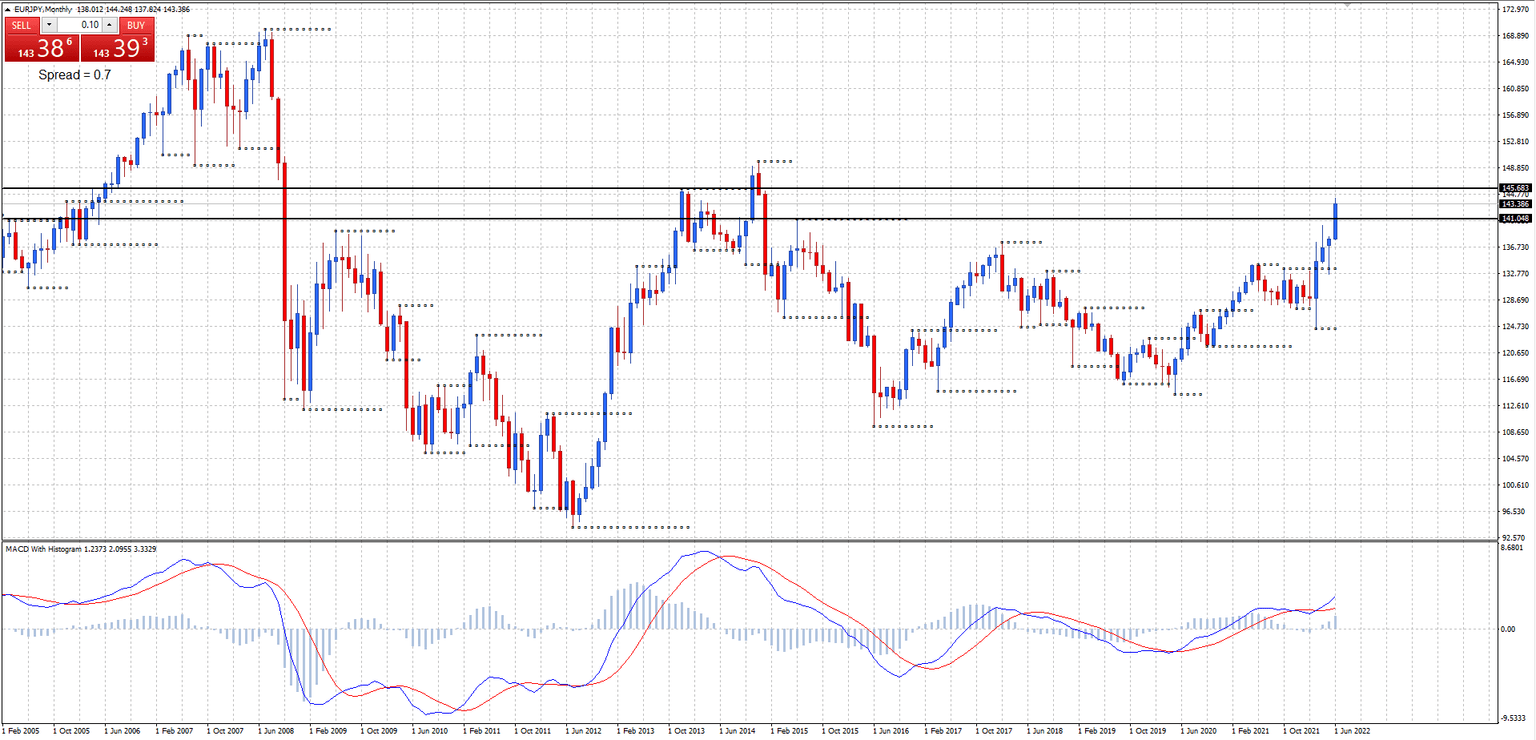1536x740 pixels.
Task: Click the 1 Jun 2016 date label
Action: 891,731
